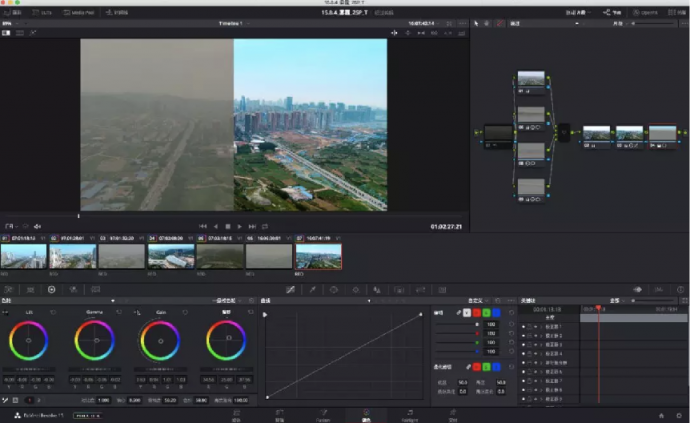
Task: Select the pointer tool in node editor
Action: click(x=476, y=23)
